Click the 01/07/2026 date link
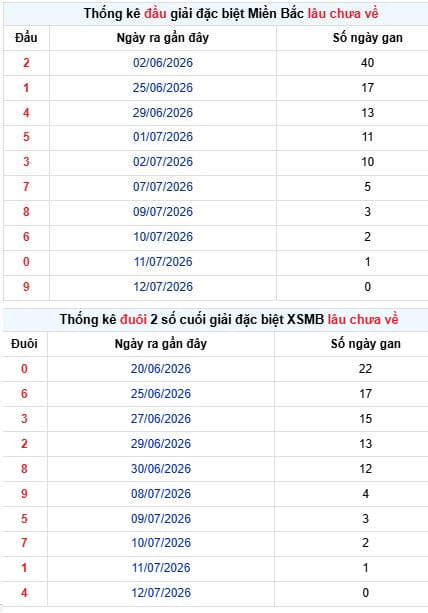 163,137
